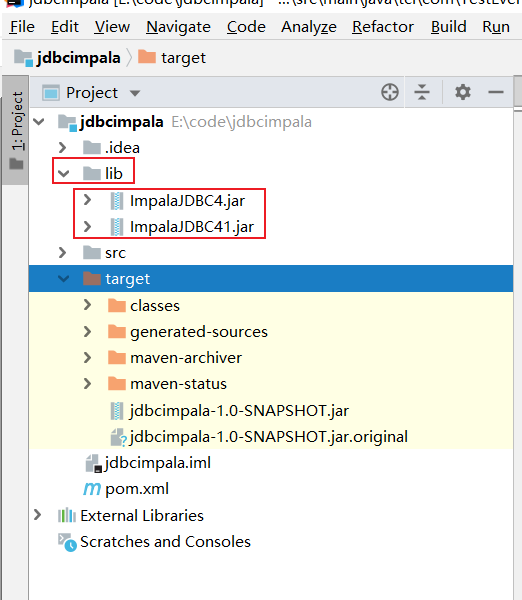Expand the maven-archiver folder
Image resolution: width=522 pixels, height=600 pixels.
87,357
